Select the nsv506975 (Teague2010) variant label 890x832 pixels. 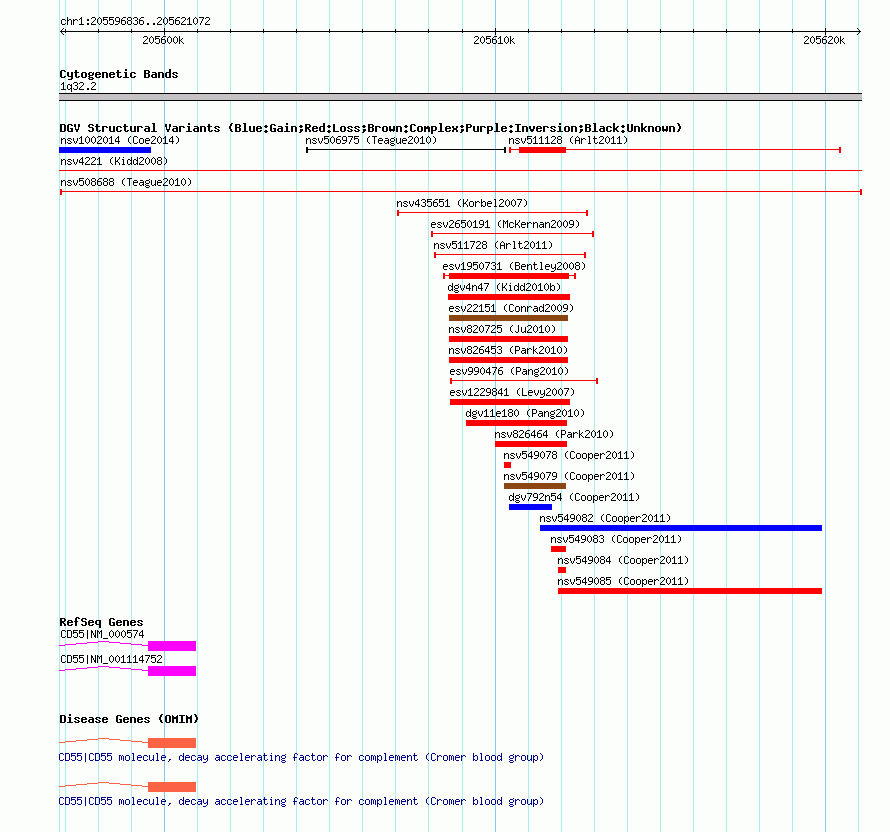point(371,140)
